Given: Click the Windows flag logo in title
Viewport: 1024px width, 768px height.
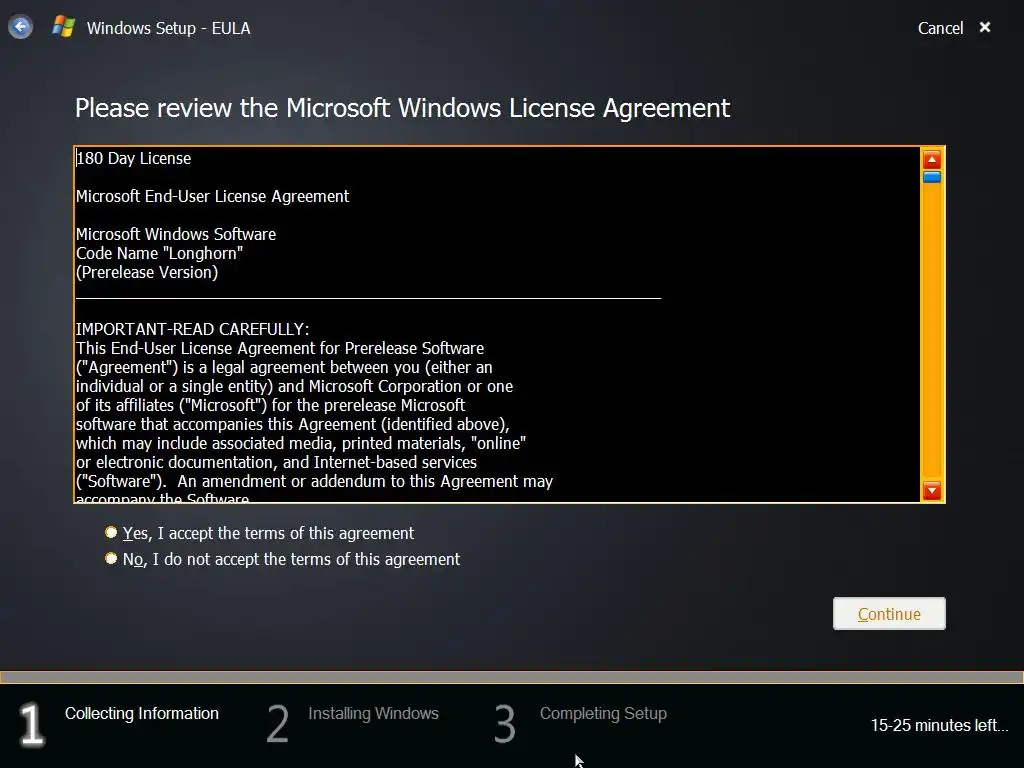Looking at the screenshot, I should tap(64, 27).
